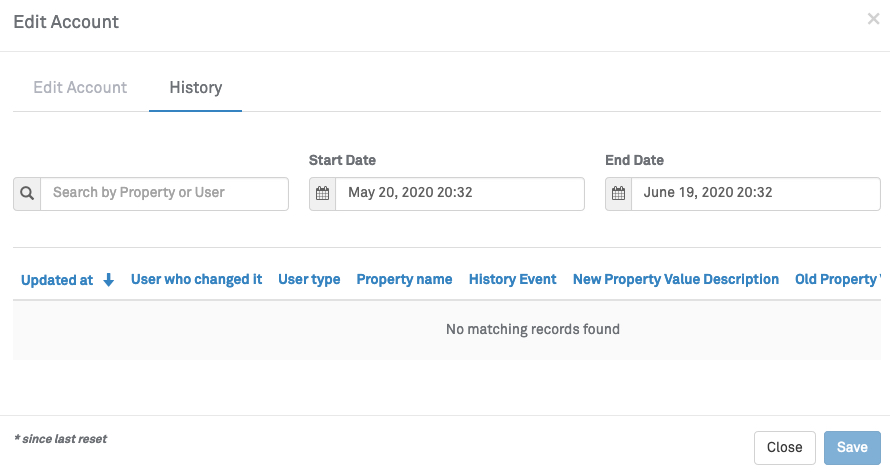
Task: Click the Start Date calendar icon
Action: click(x=322, y=194)
